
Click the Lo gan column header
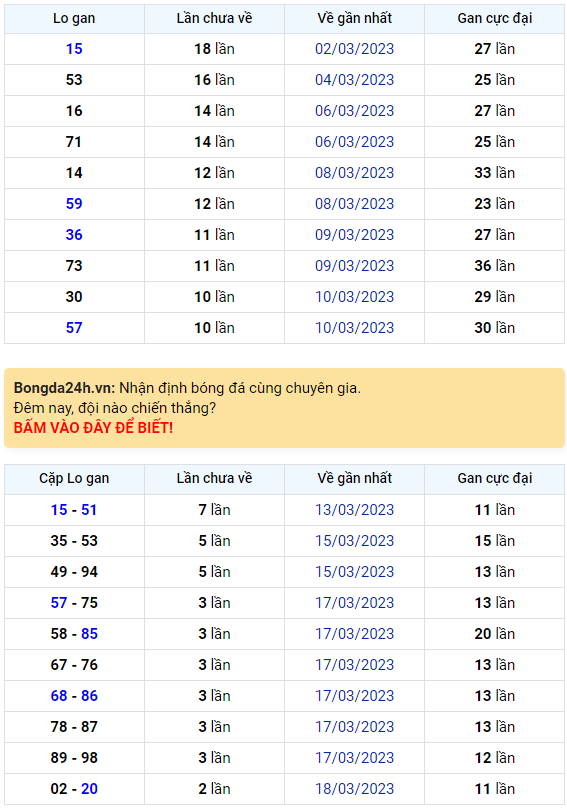coord(74,19)
